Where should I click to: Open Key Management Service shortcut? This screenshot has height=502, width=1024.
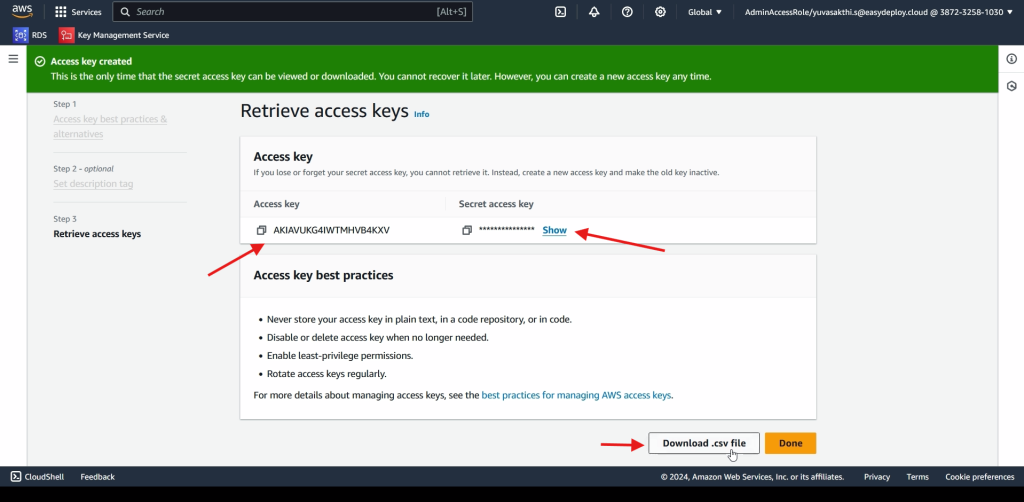coord(114,35)
